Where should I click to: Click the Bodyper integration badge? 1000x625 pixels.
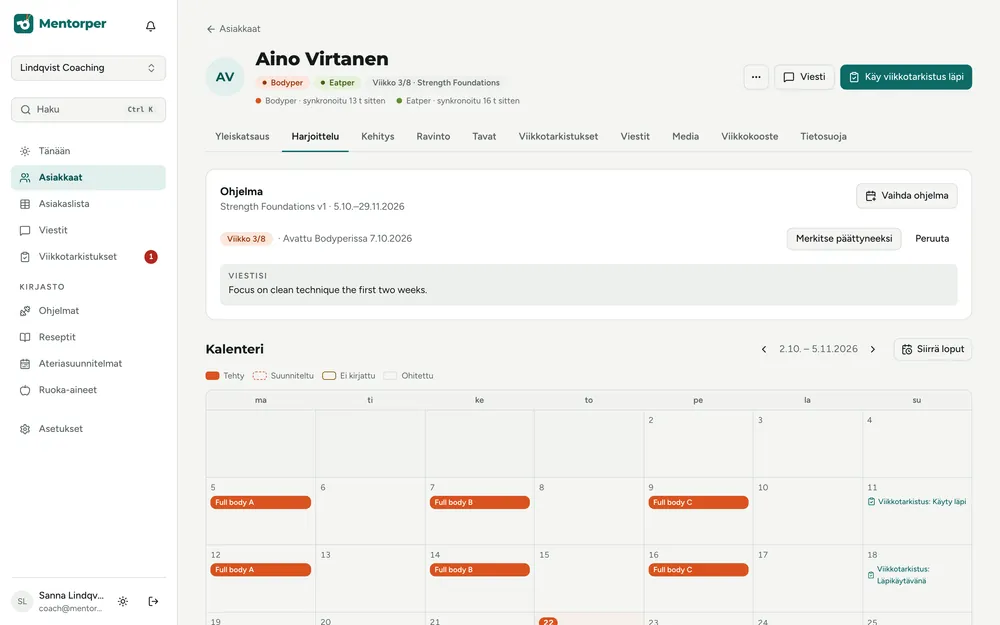pos(283,83)
